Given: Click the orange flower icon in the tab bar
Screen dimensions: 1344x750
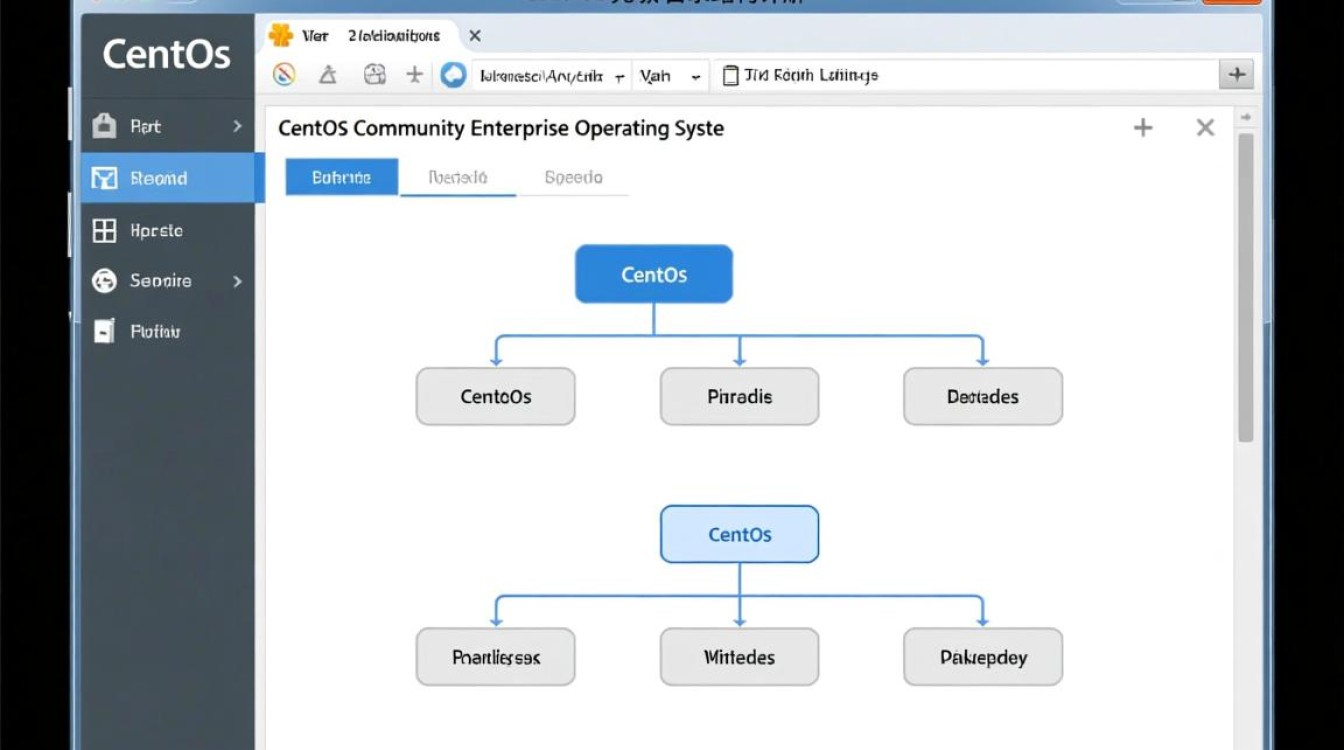Looking at the screenshot, I should [x=281, y=36].
